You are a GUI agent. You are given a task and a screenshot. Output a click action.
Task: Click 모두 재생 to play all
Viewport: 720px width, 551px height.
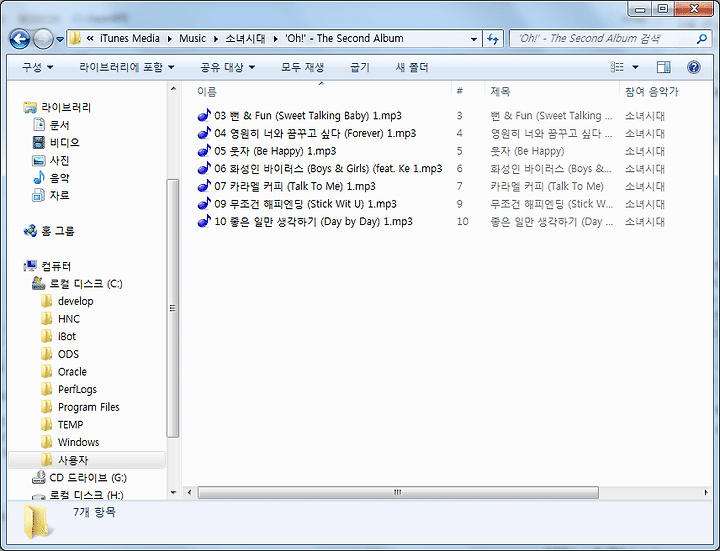303,67
